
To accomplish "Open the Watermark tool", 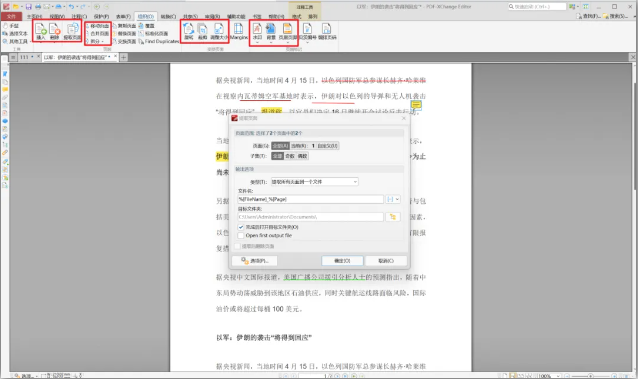I will click(257, 31).
